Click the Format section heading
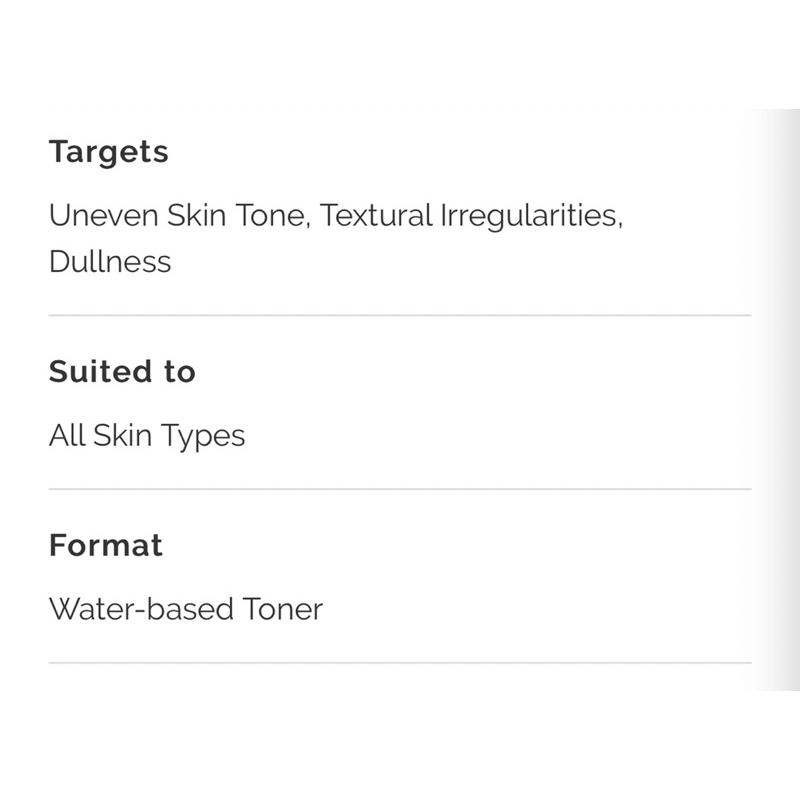 (x=105, y=545)
